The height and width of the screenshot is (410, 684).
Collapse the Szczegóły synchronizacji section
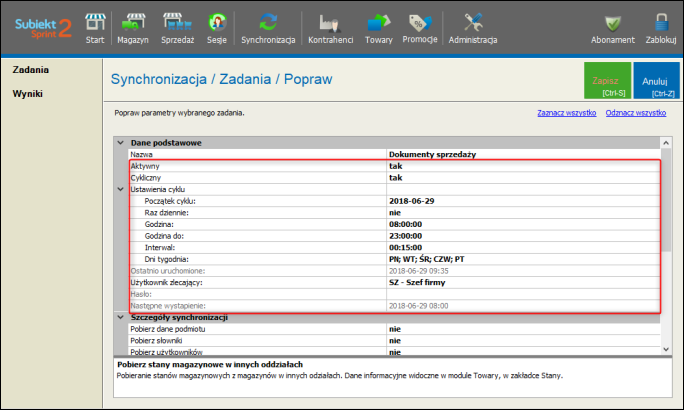[x=121, y=317]
